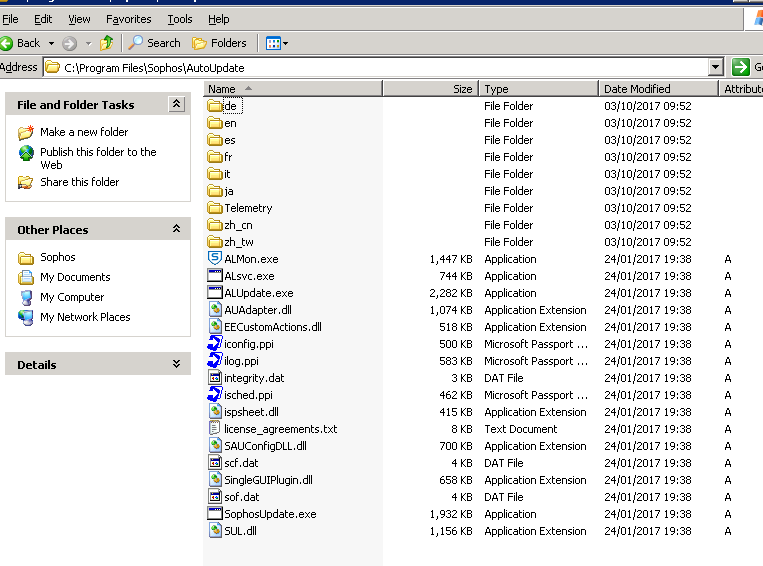Select the zh_cn folder icon
Image resolution: width=763 pixels, height=566 pixels.
(x=214, y=225)
